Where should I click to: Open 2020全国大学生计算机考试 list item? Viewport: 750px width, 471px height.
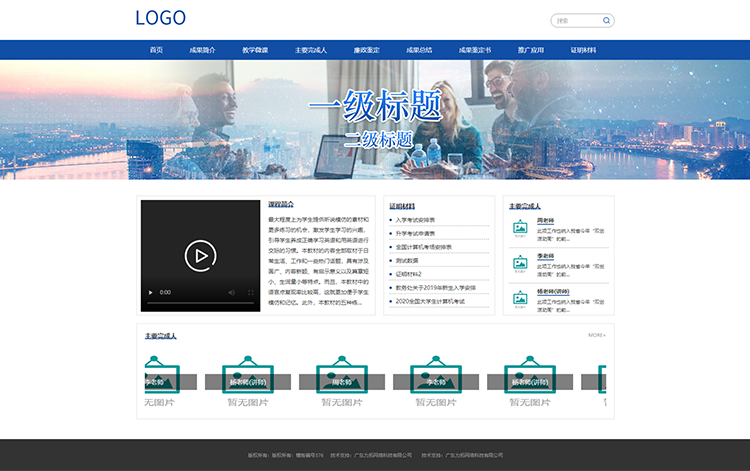point(430,301)
